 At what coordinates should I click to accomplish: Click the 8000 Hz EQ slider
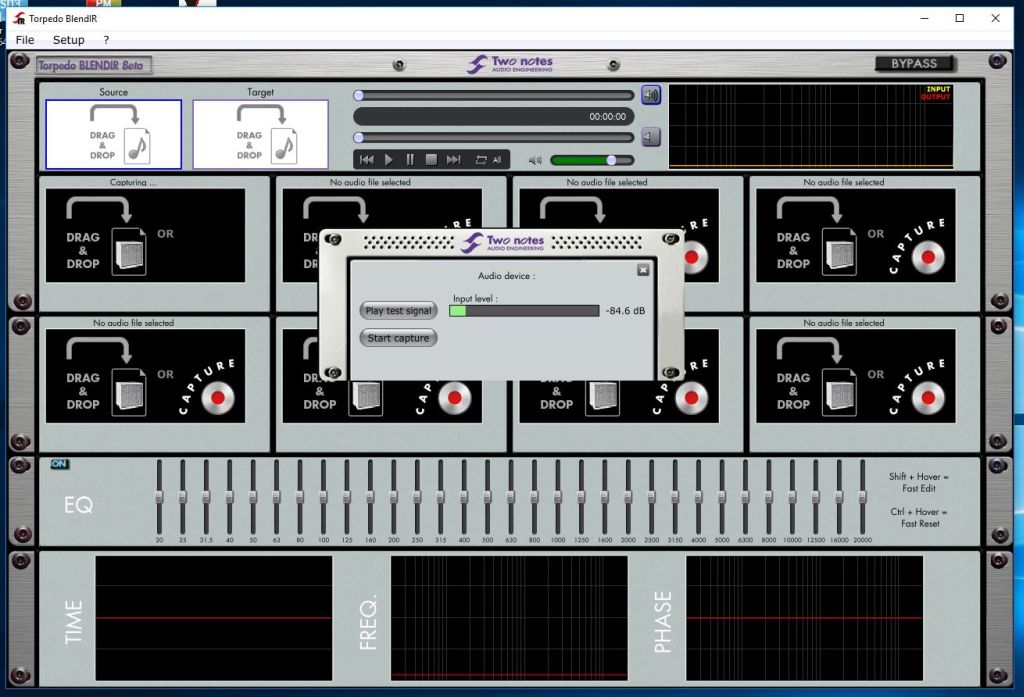click(769, 497)
